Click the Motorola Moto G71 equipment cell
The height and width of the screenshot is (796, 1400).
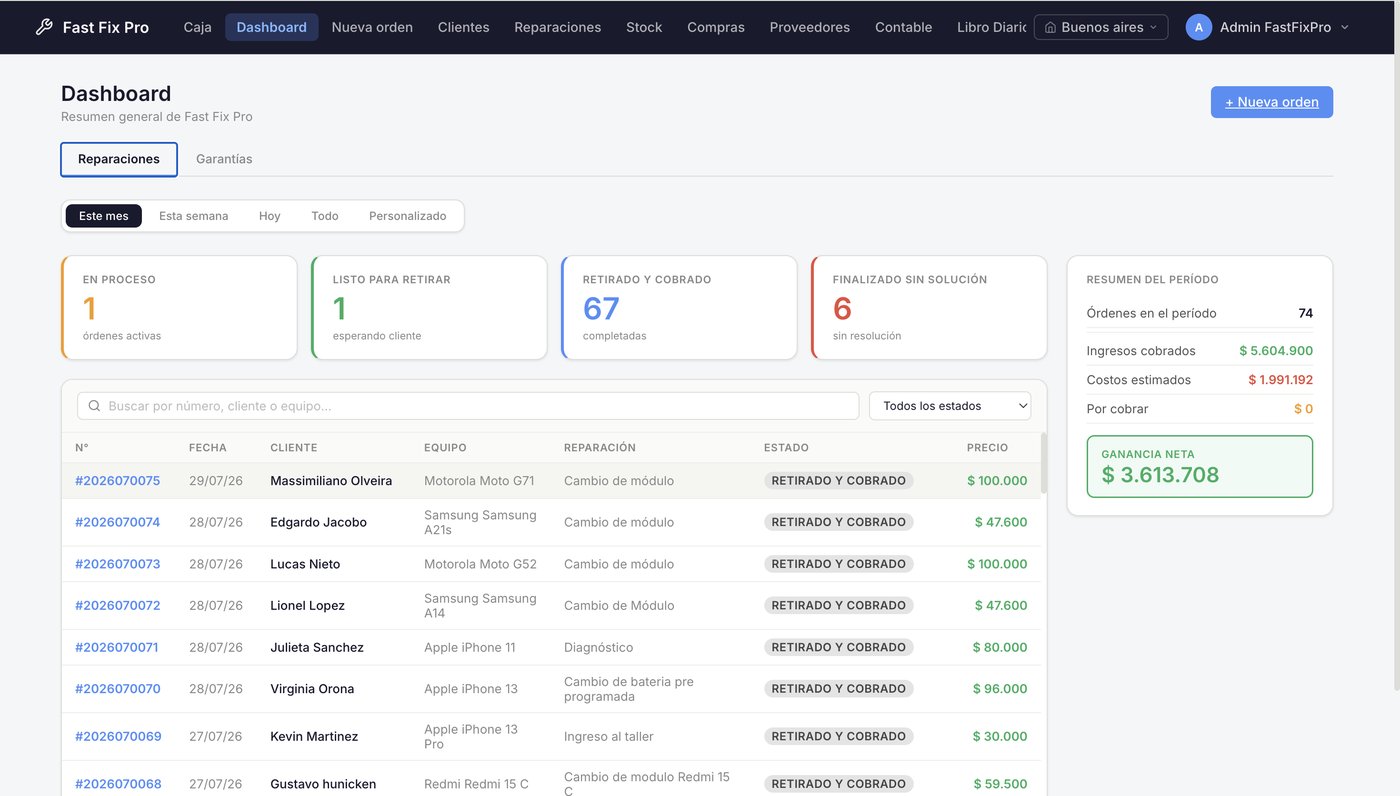(479, 481)
